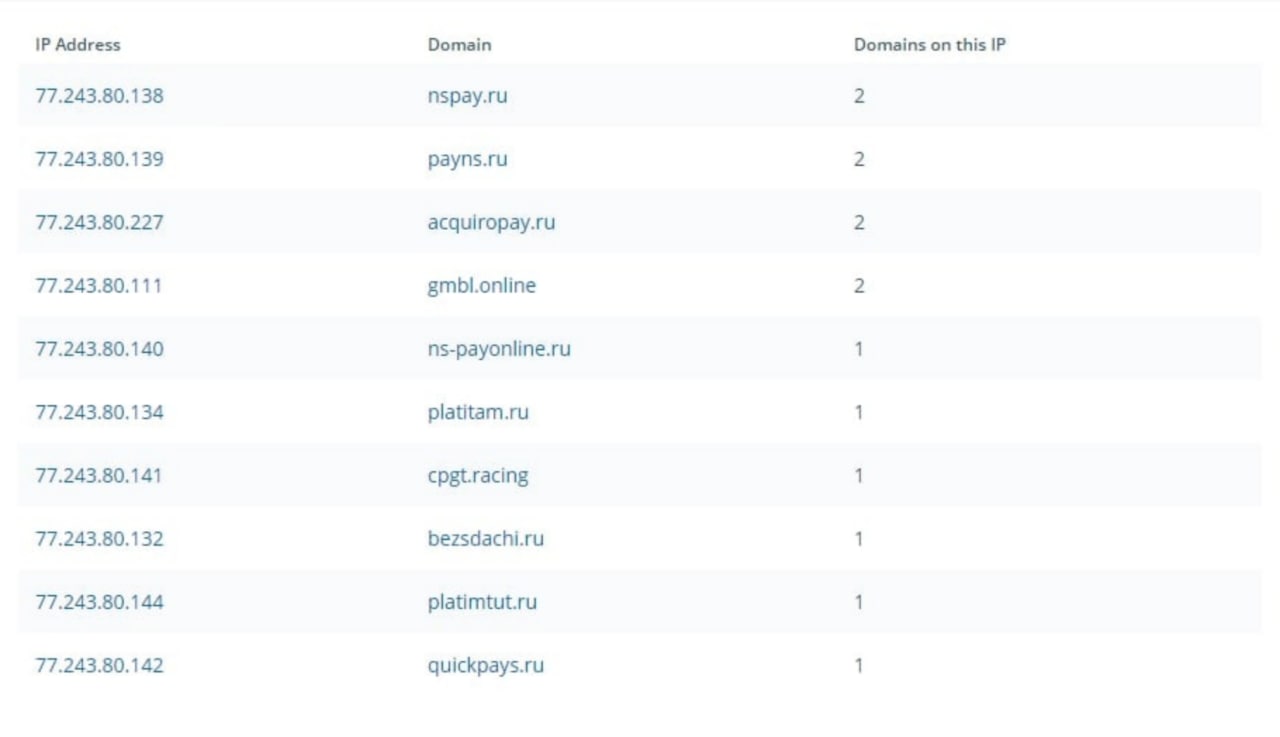Image resolution: width=1280 pixels, height=737 pixels.
Task: Open IP address 77.243.80.140
Action: coord(99,349)
